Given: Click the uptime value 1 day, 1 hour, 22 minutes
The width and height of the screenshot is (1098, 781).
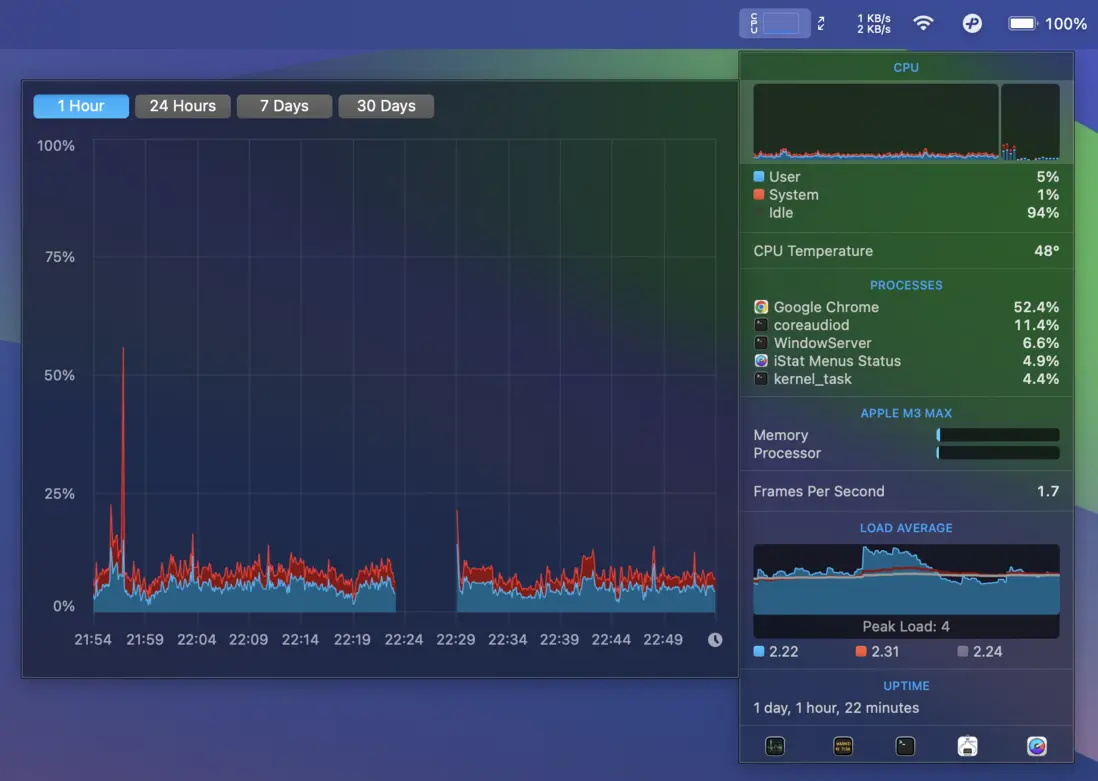Looking at the screenshot, I should click(836, 707).
